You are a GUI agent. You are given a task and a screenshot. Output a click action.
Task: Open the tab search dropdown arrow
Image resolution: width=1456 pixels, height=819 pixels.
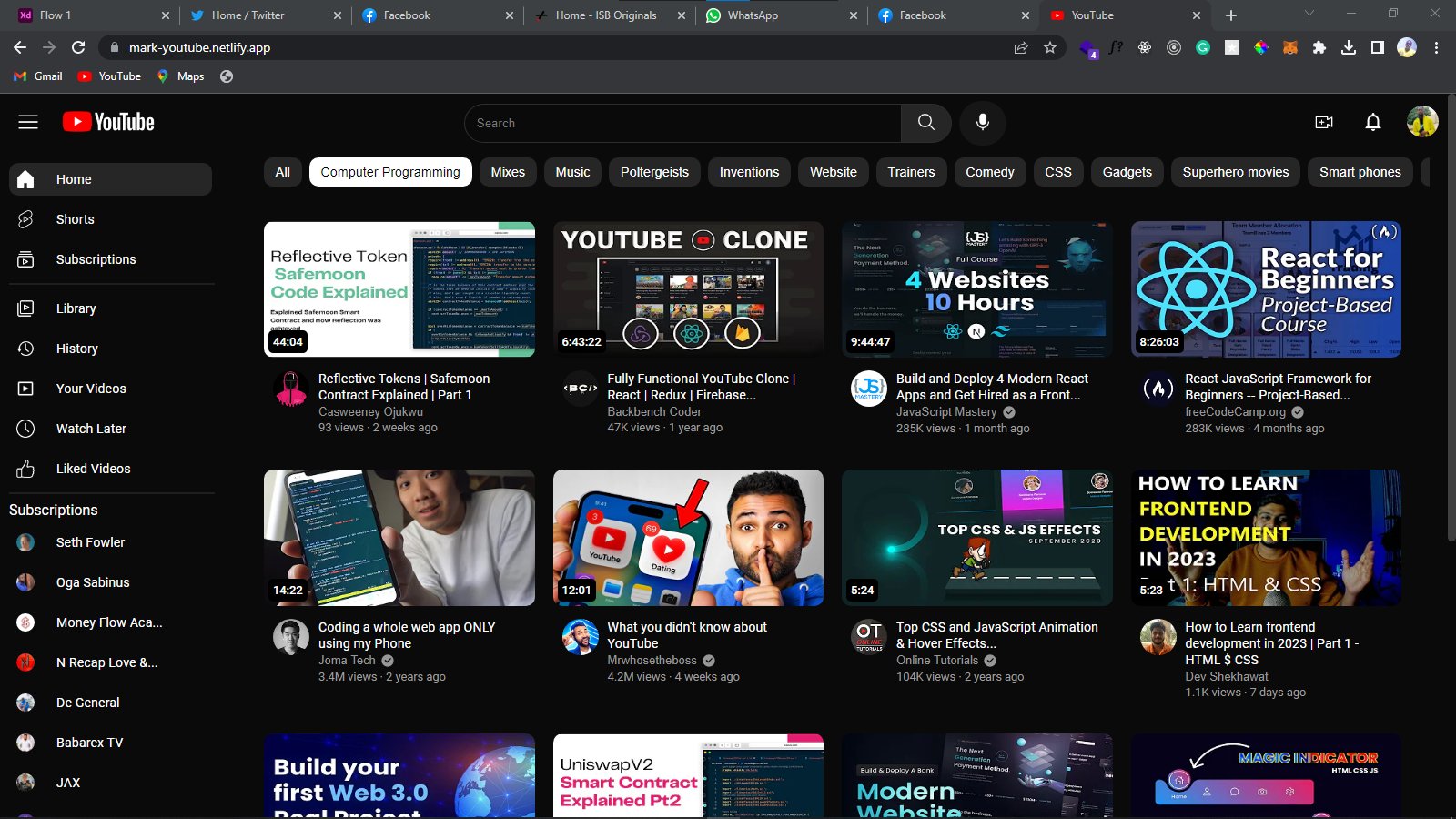coord(1309,14)
